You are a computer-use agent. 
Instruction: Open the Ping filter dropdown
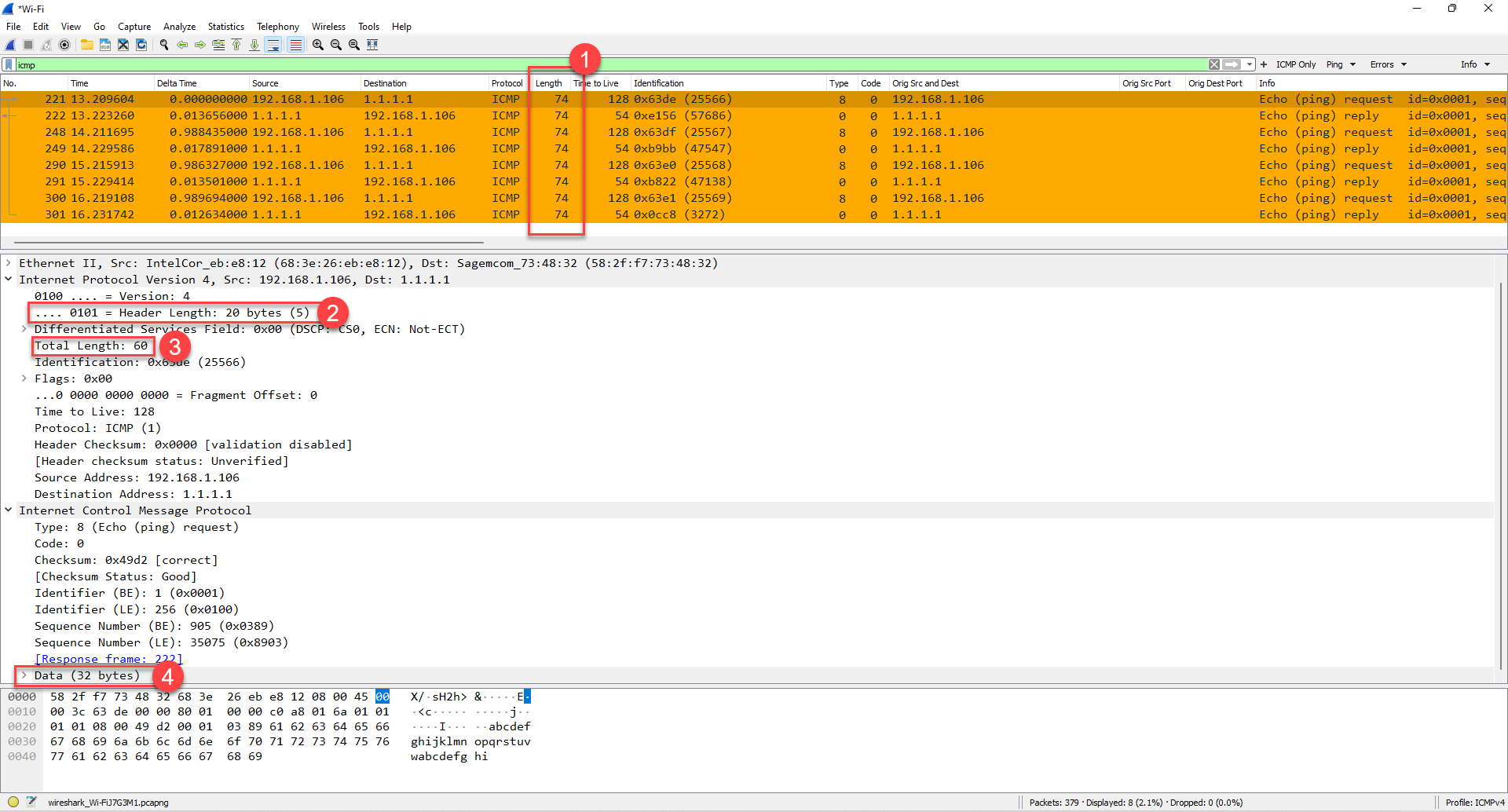[x=1341, y=64]
